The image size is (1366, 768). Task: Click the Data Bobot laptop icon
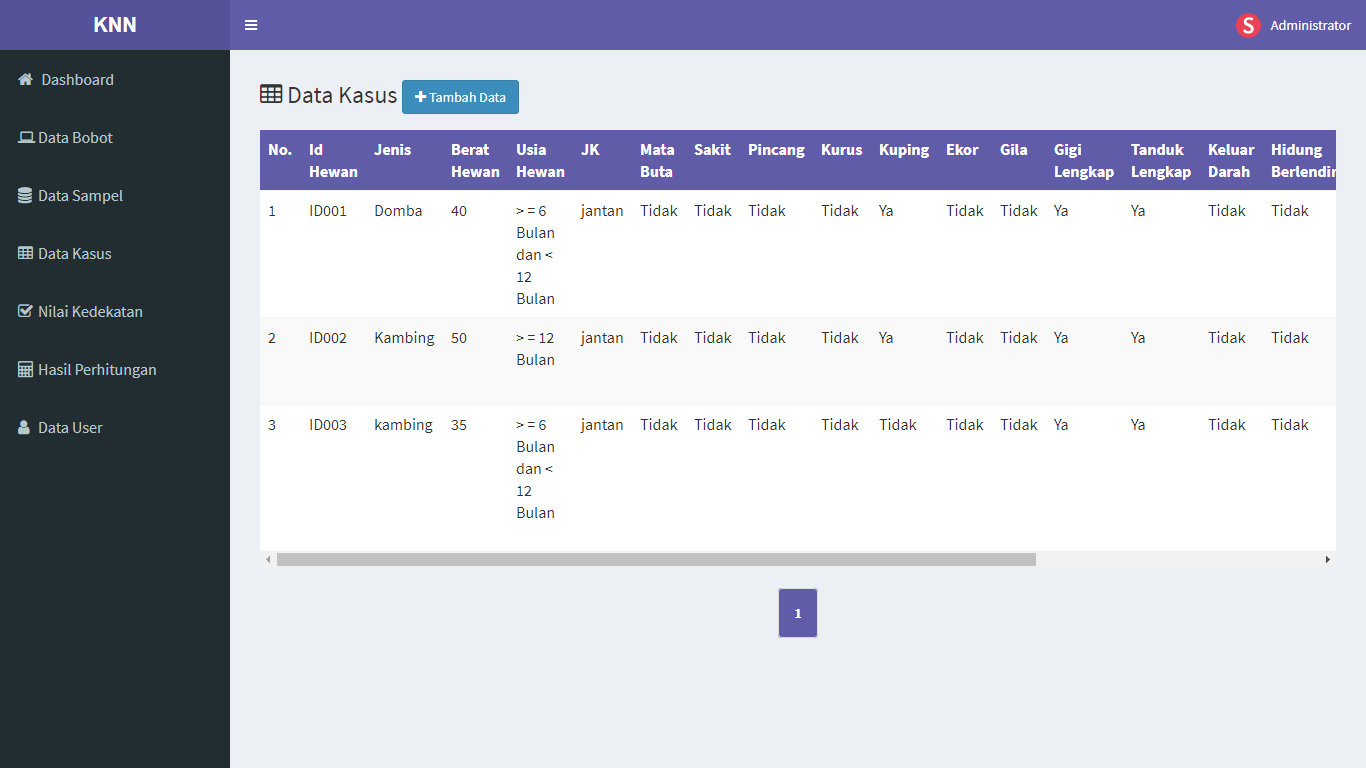(x=26, y=137)
